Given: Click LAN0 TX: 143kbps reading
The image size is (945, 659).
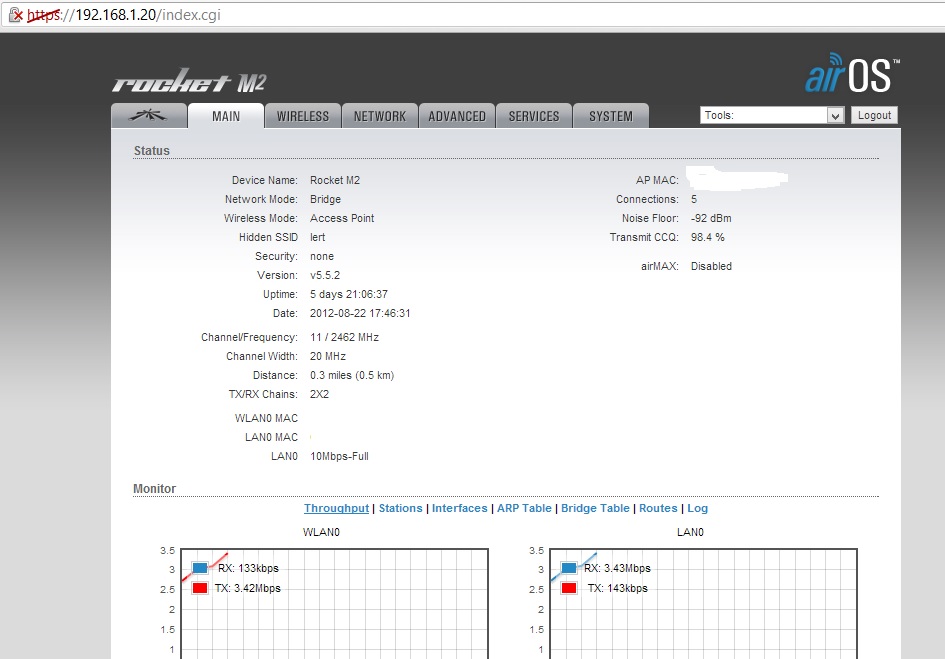Looking at the screenshot, I should click(618, 588).
